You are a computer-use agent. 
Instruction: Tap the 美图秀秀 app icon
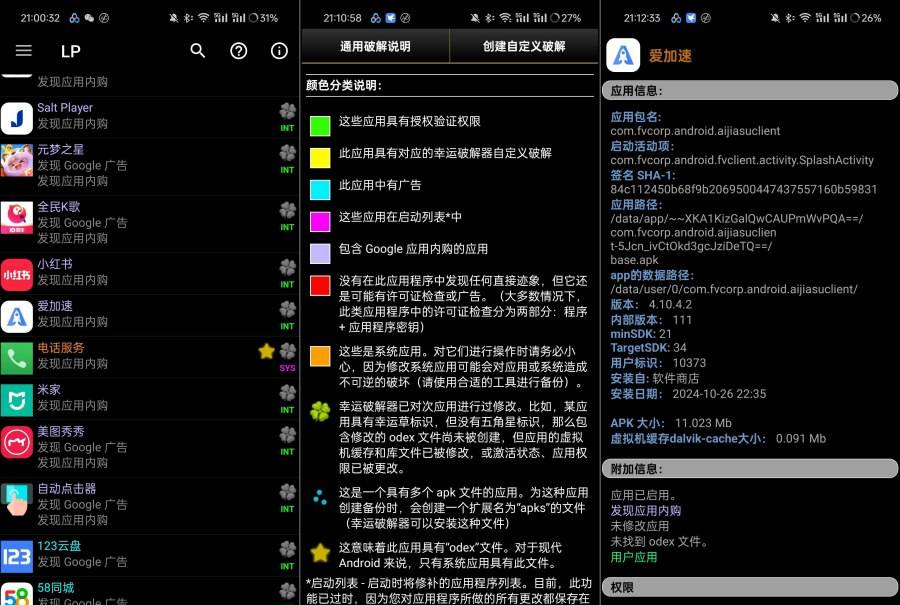point(17,440)
